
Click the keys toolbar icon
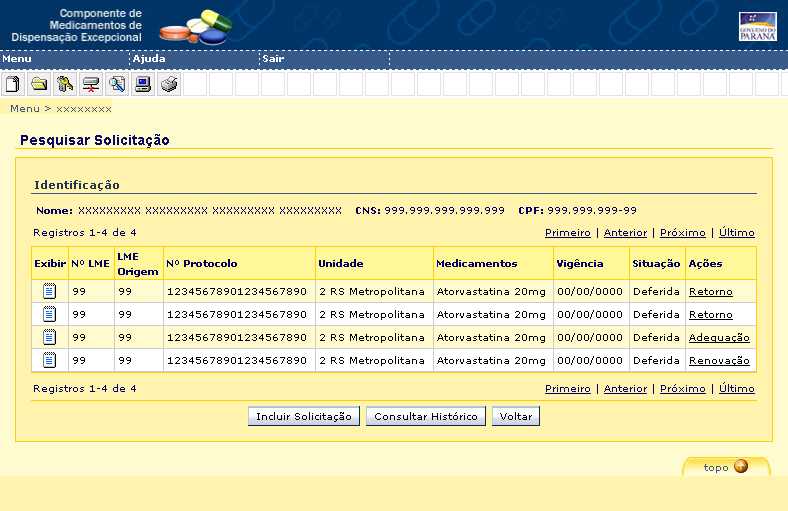(x=65, y=84)
